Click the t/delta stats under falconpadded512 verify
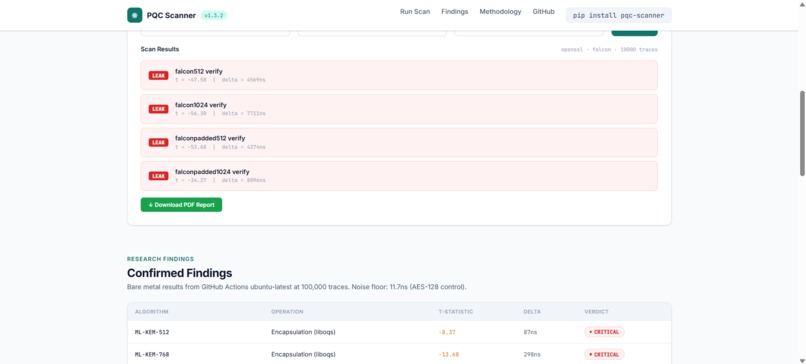This screenshot has height=364, width=806. (x=221, y=147)
